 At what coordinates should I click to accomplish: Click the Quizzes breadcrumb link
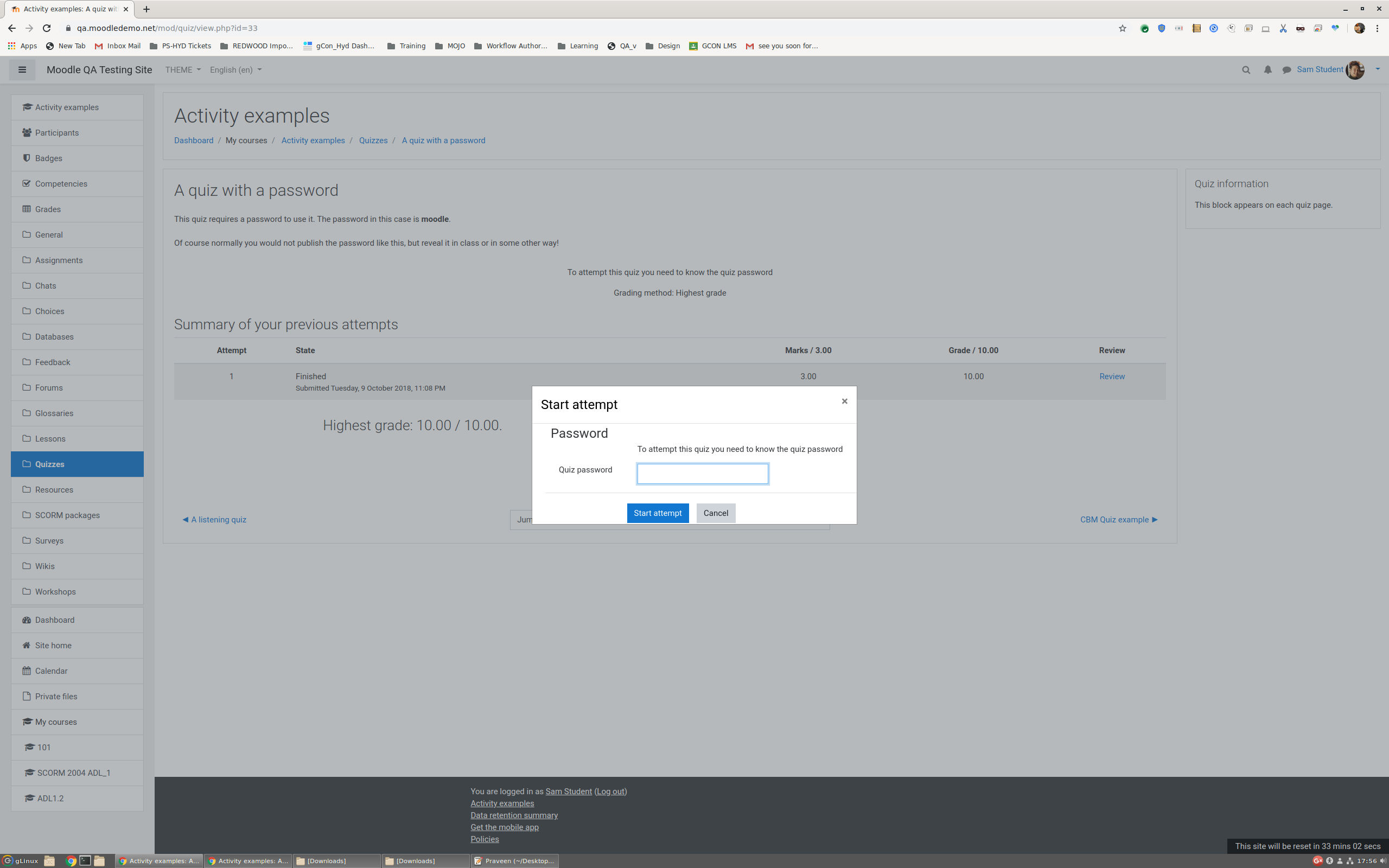click(x=373, y=141)
